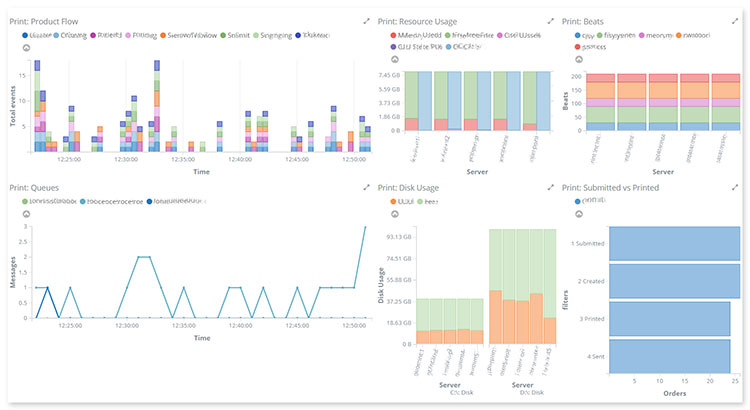Collapse the legend in Print: Product Flow

(26, 48)
